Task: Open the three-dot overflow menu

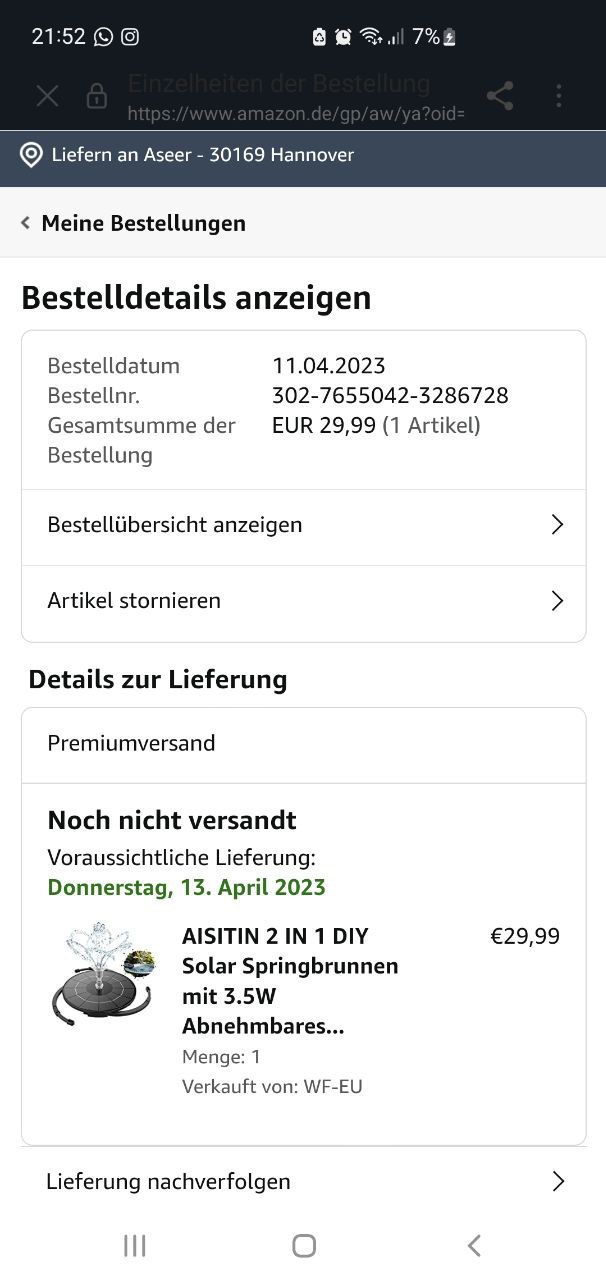Action: 559,96
